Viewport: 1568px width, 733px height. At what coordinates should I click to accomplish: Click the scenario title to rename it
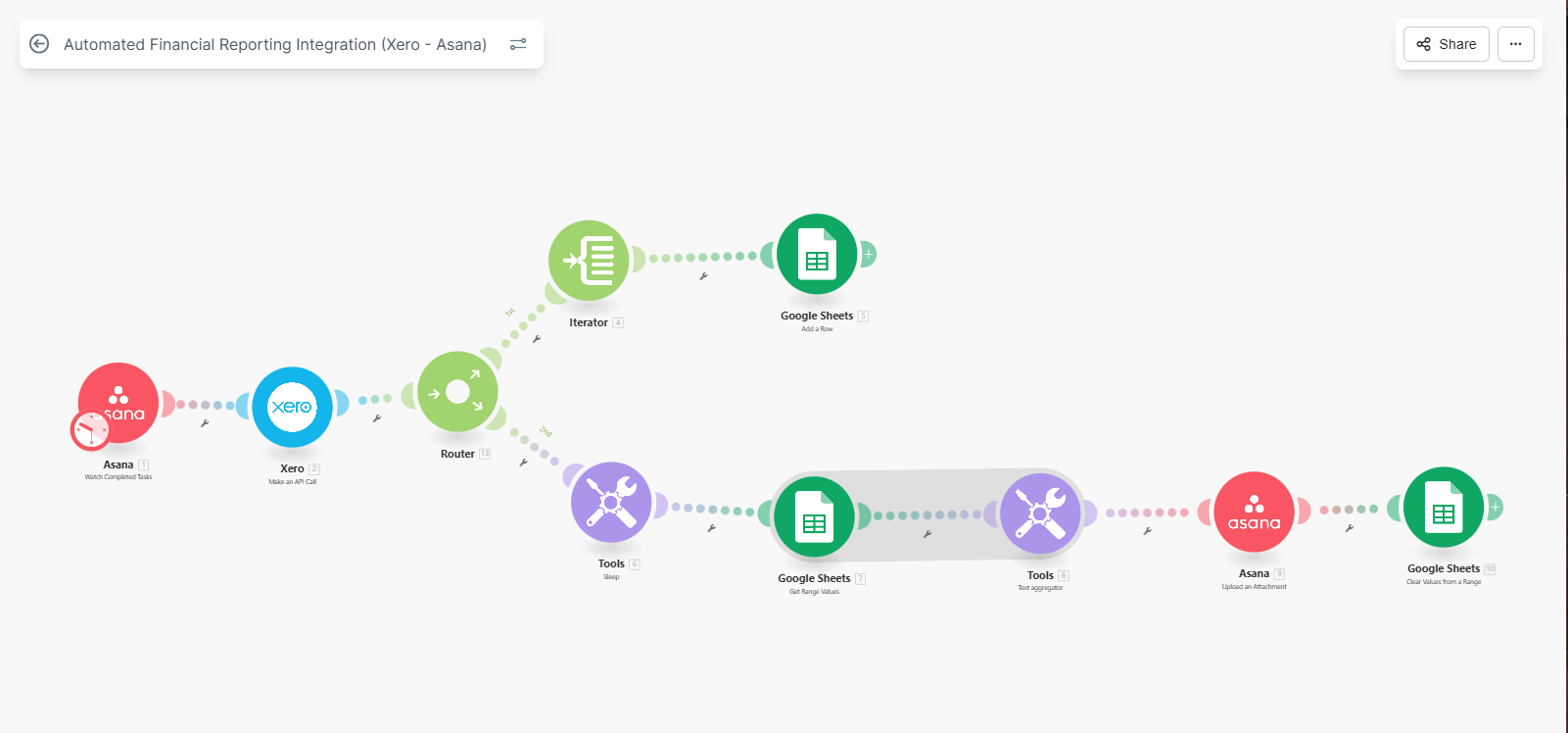pos(275,45)
